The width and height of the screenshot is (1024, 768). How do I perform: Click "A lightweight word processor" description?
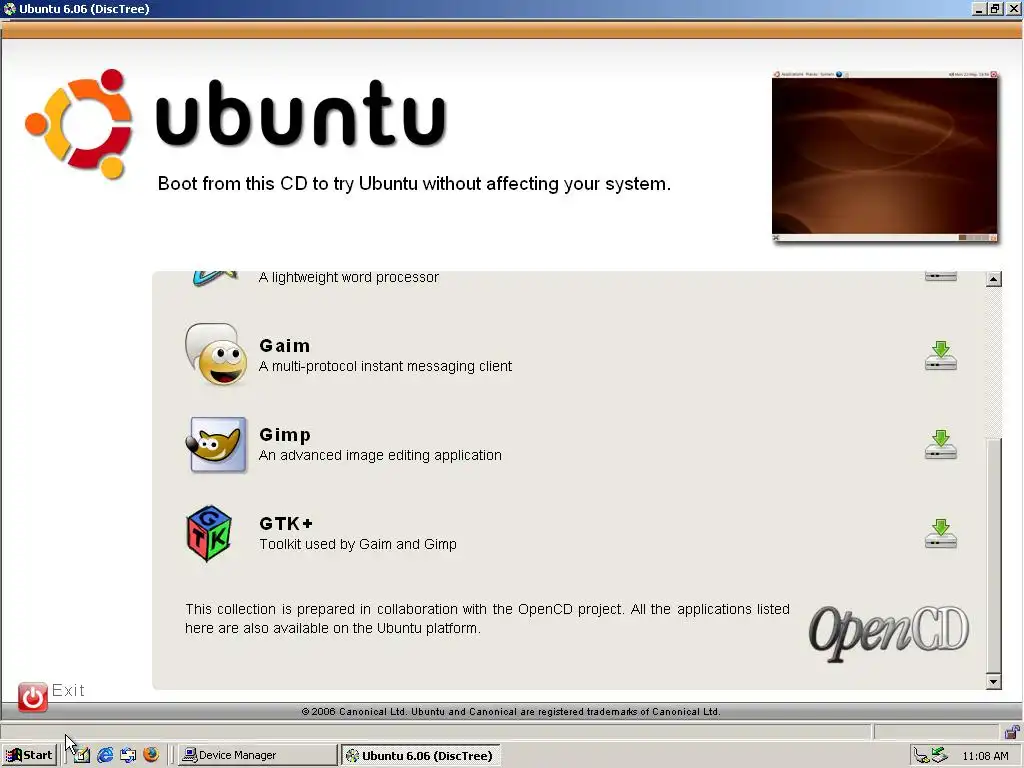[349, 278]
